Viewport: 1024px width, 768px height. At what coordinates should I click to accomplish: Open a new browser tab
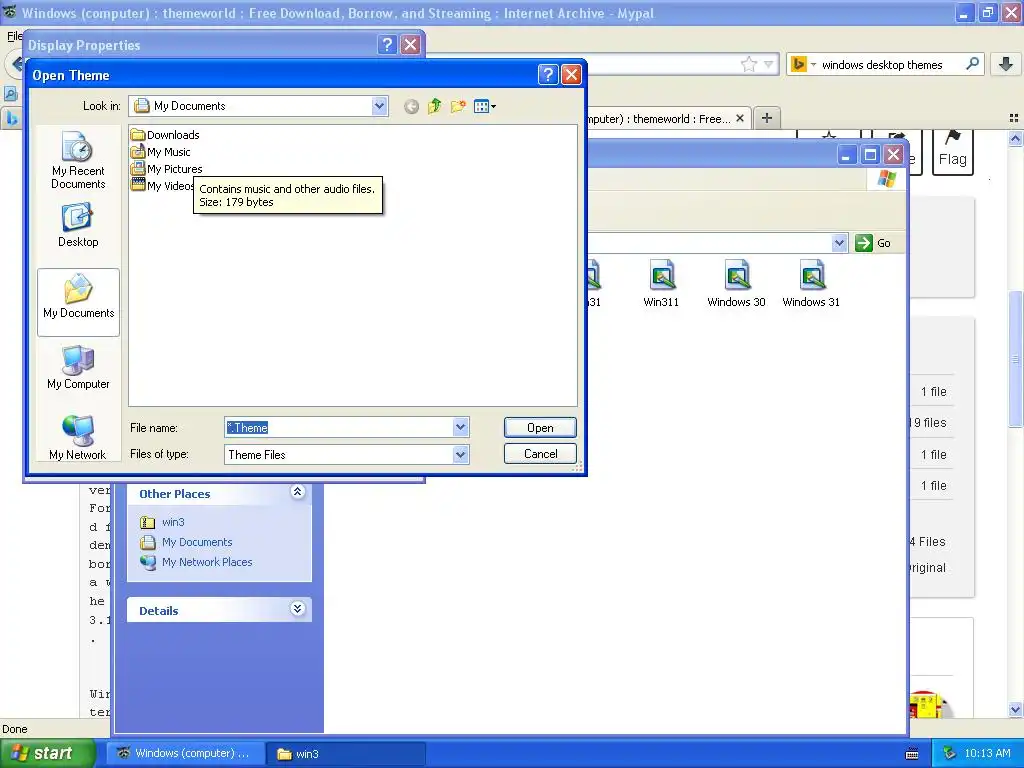pos(767,118)
